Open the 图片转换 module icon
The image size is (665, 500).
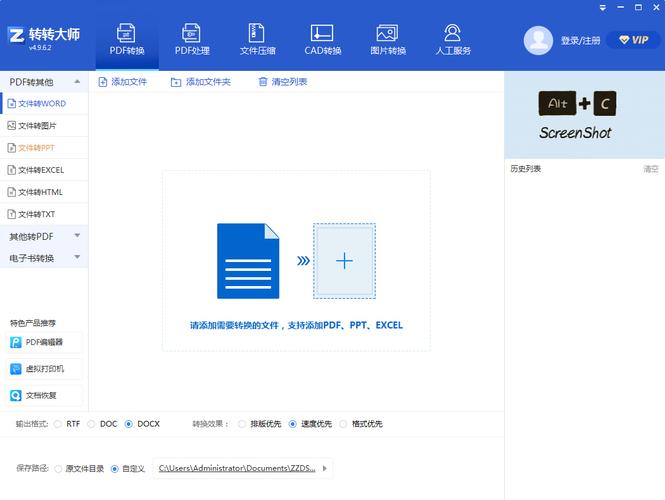click(387, 33)
